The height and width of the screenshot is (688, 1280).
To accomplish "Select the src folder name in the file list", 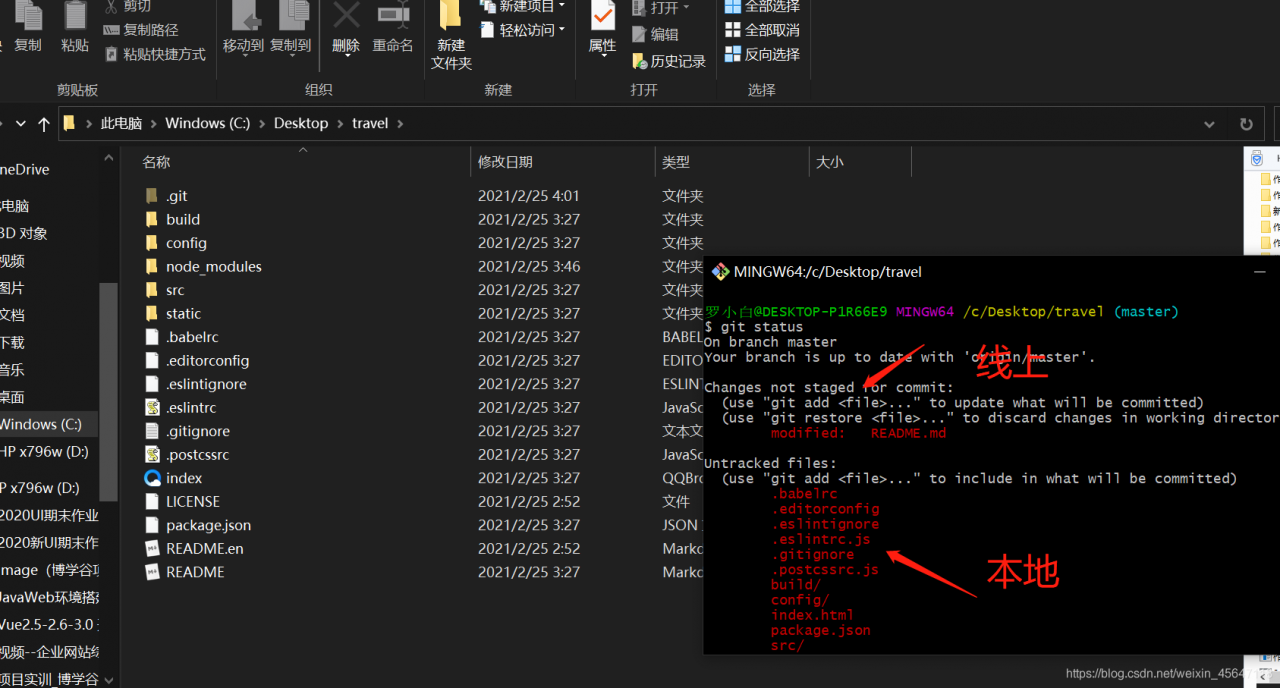I will (x=175, y=290).
